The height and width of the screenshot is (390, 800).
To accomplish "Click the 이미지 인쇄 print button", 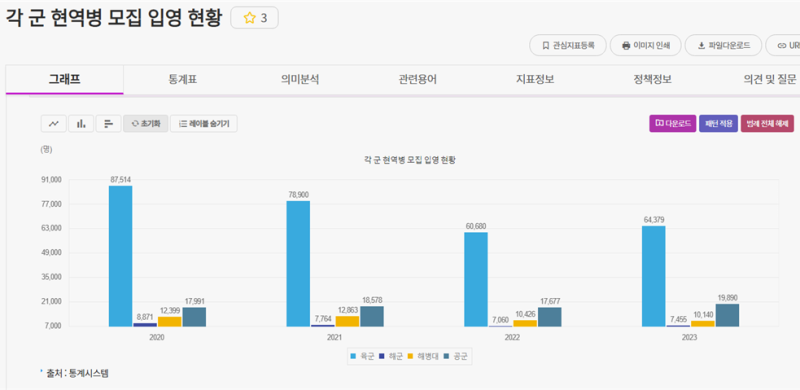I will [645, 45].
